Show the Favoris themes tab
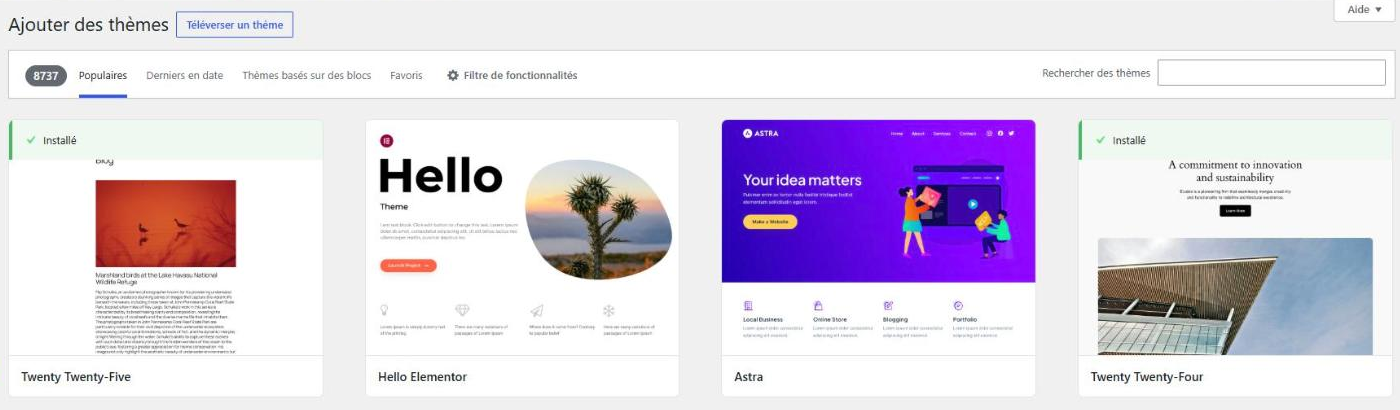Image resolution: width=1400 pixels, height=410 pixels. [406, 76]
